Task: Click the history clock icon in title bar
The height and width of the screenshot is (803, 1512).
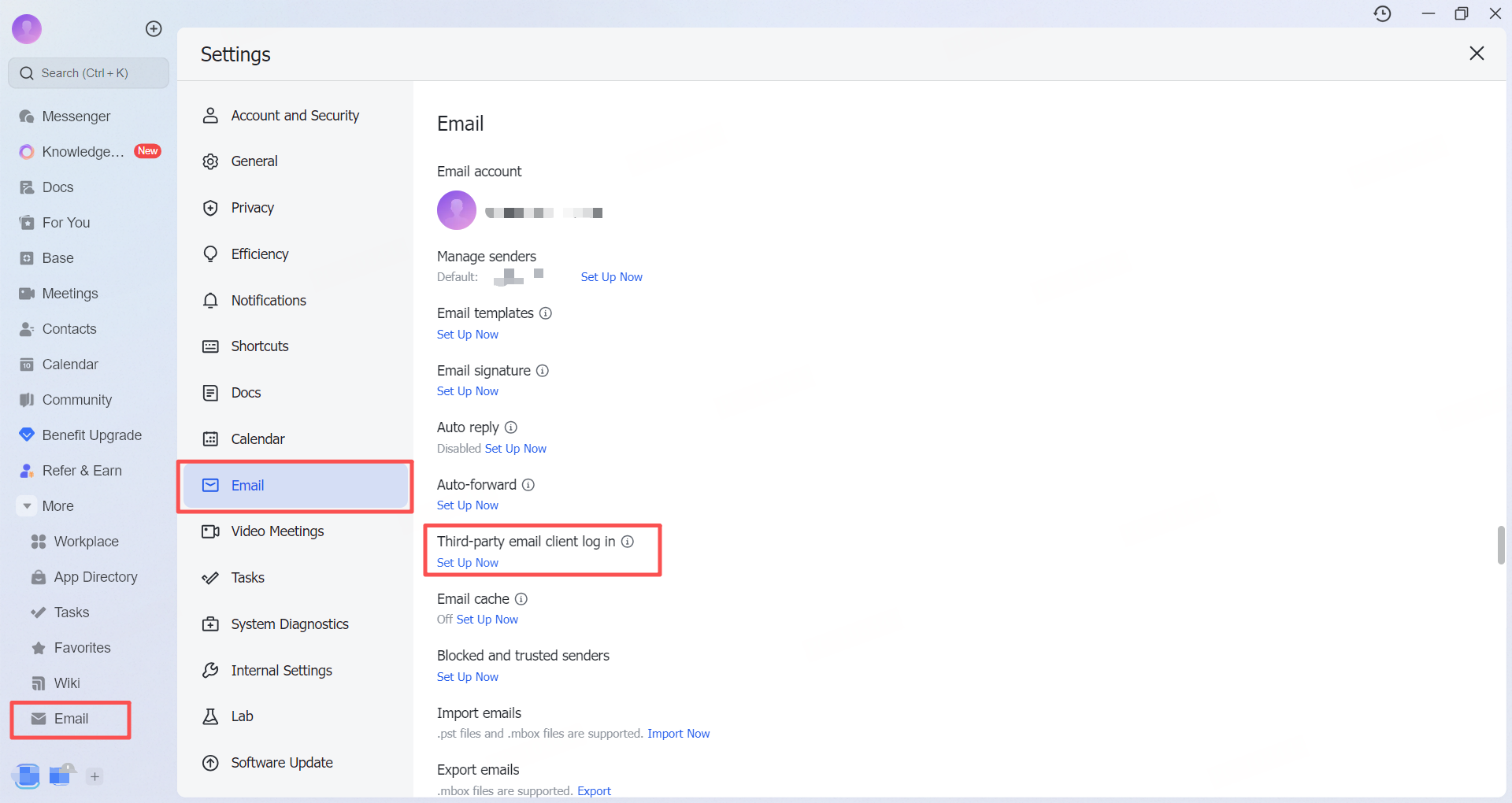Action: [x=1382, y=13]
